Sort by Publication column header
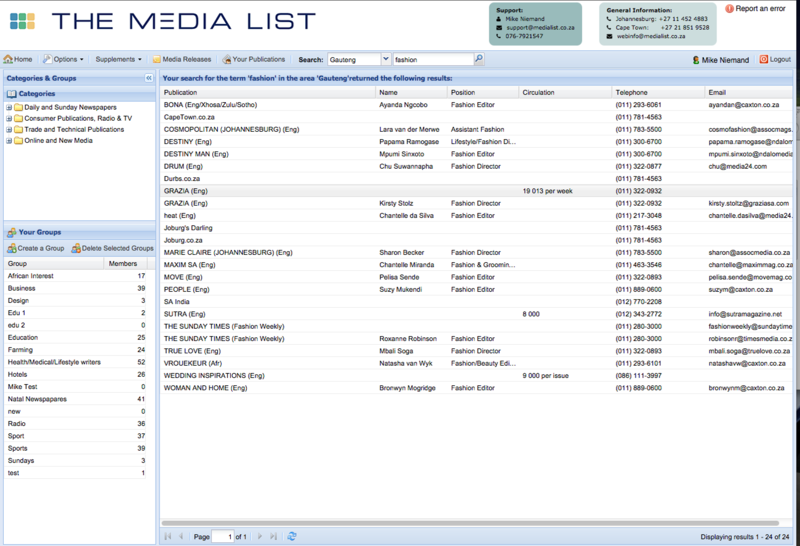This screenshot has width=800, height=546. coord(268,92)
